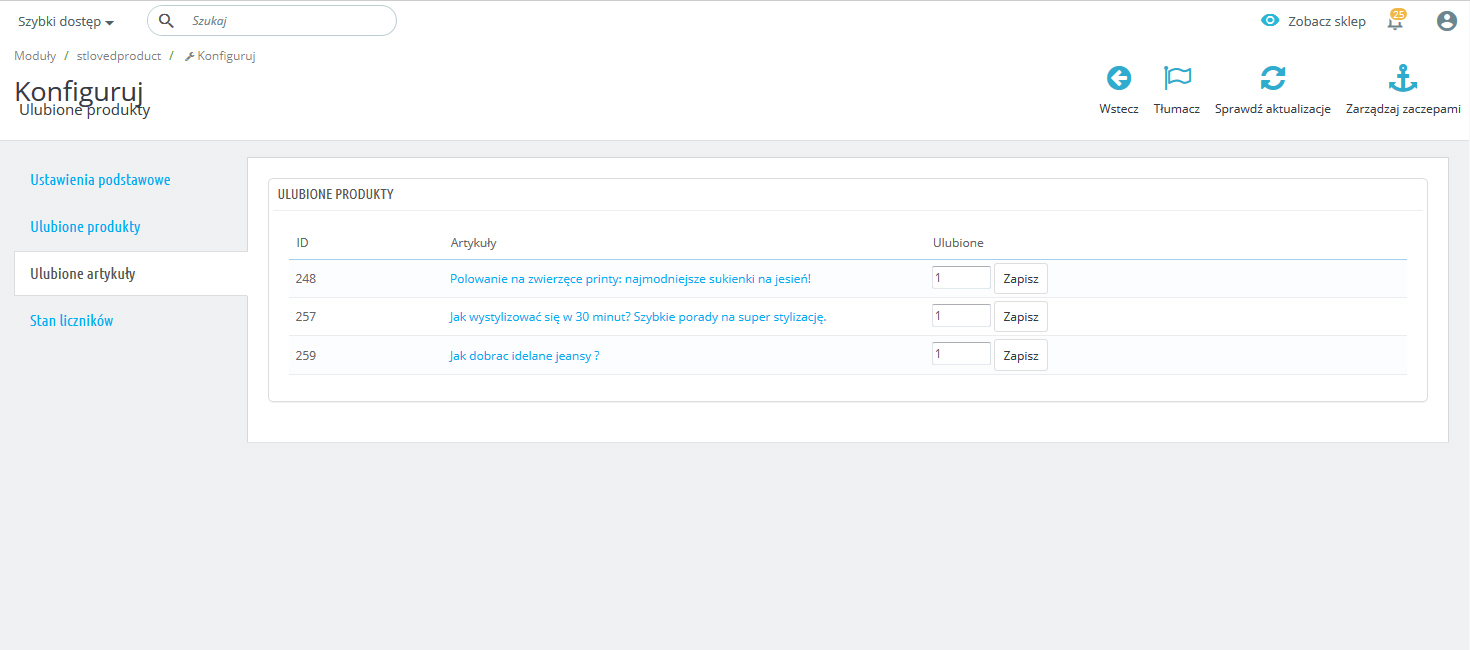This screenshot has height=650, width=1470.
Task: Go to Moduły breadcrumb link
Action: (x=35, y=56)
